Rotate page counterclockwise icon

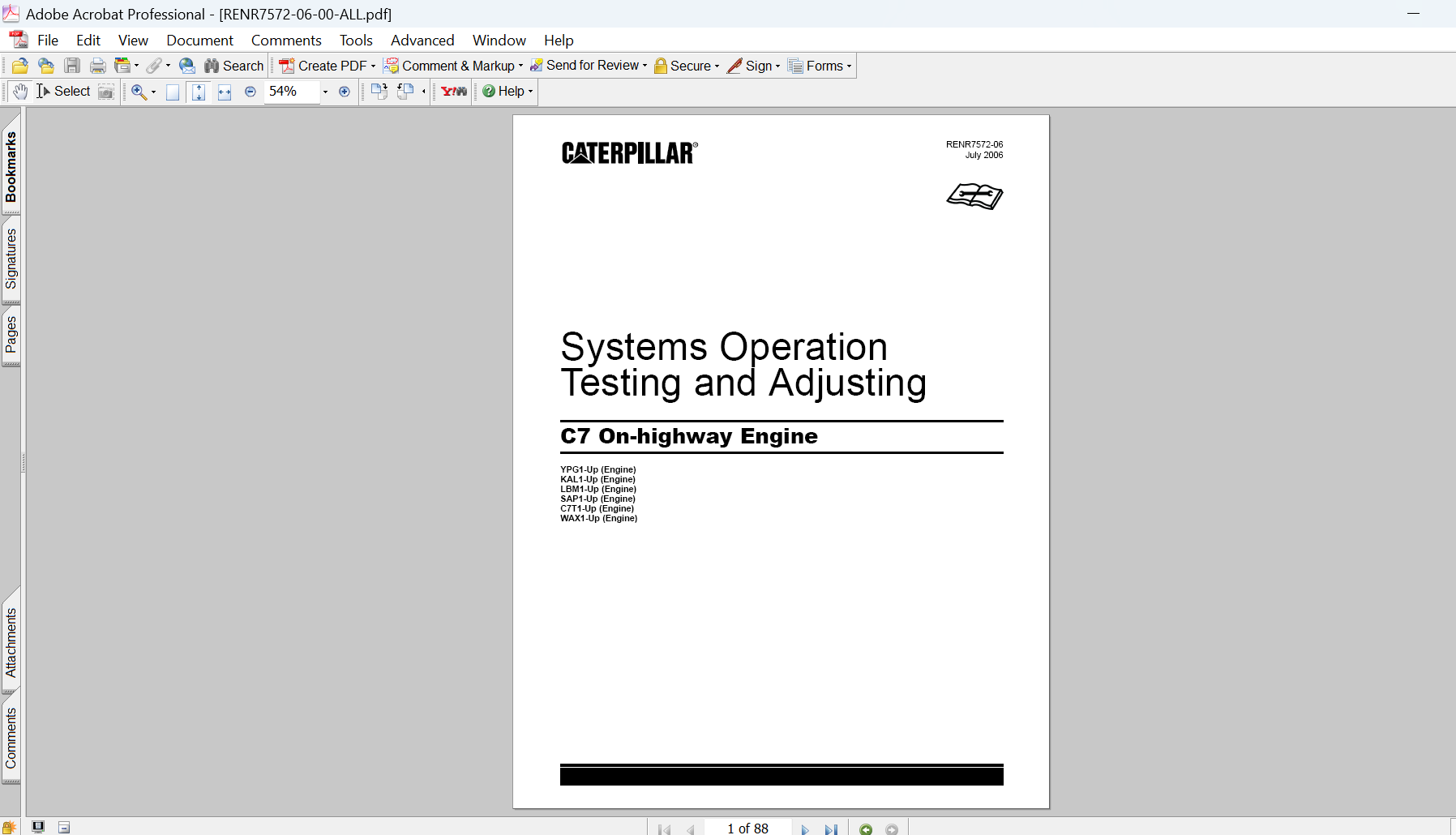405,92
